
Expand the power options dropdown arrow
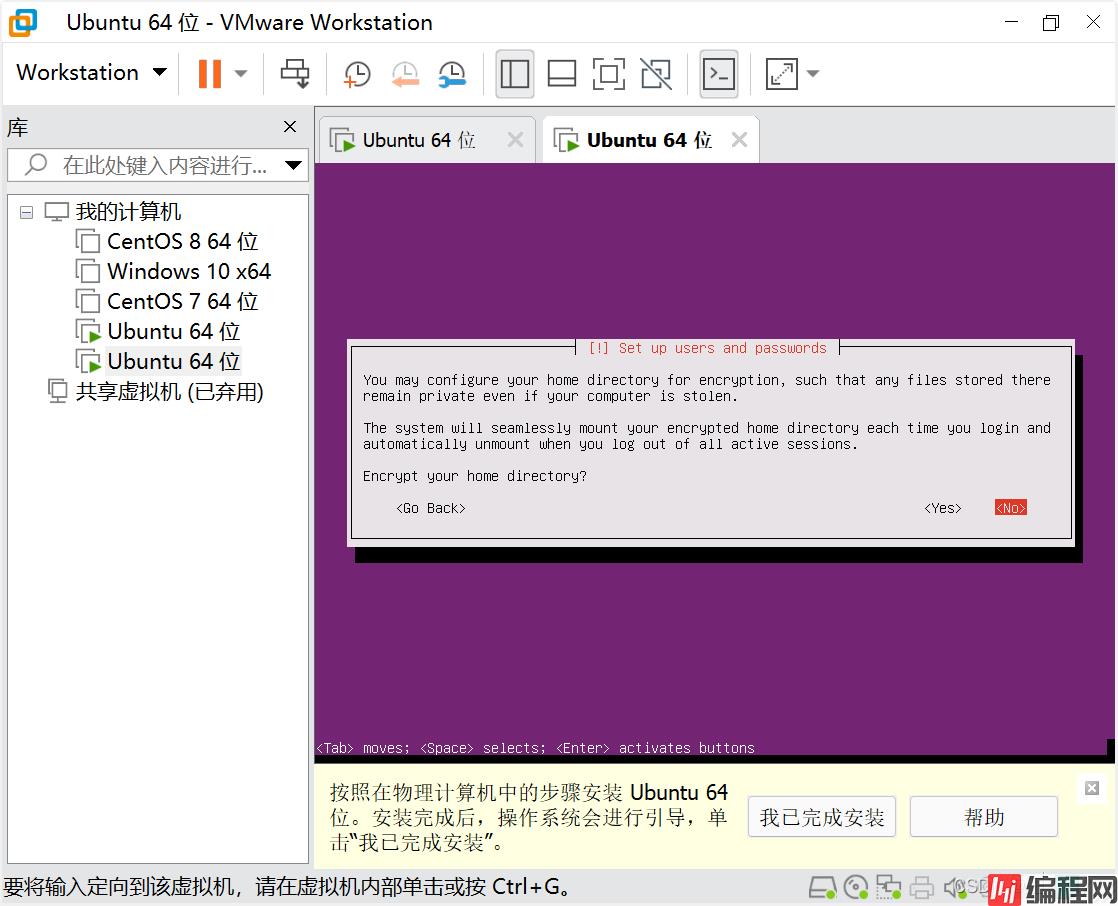pyautogui.click(x=241, y=73)
